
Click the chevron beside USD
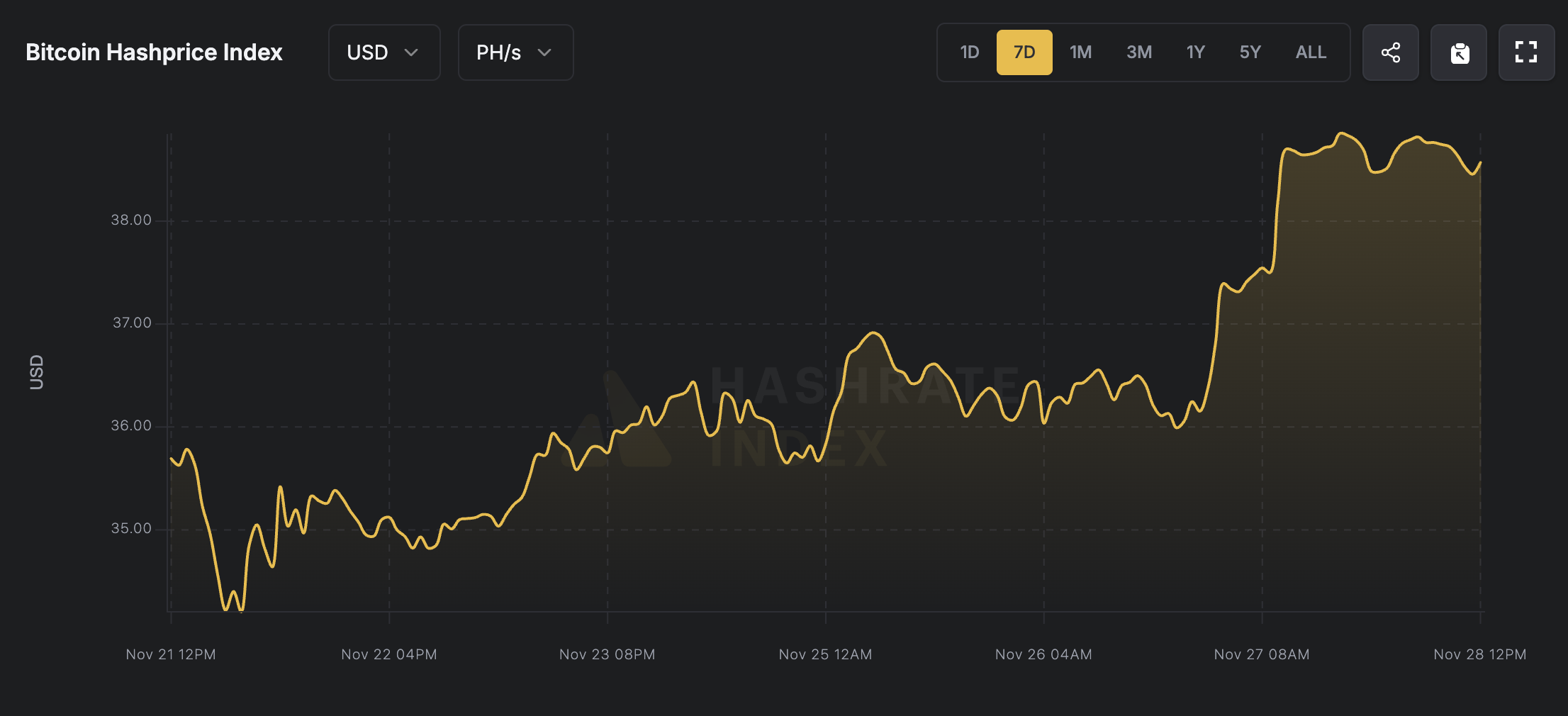tap(411, 52)
